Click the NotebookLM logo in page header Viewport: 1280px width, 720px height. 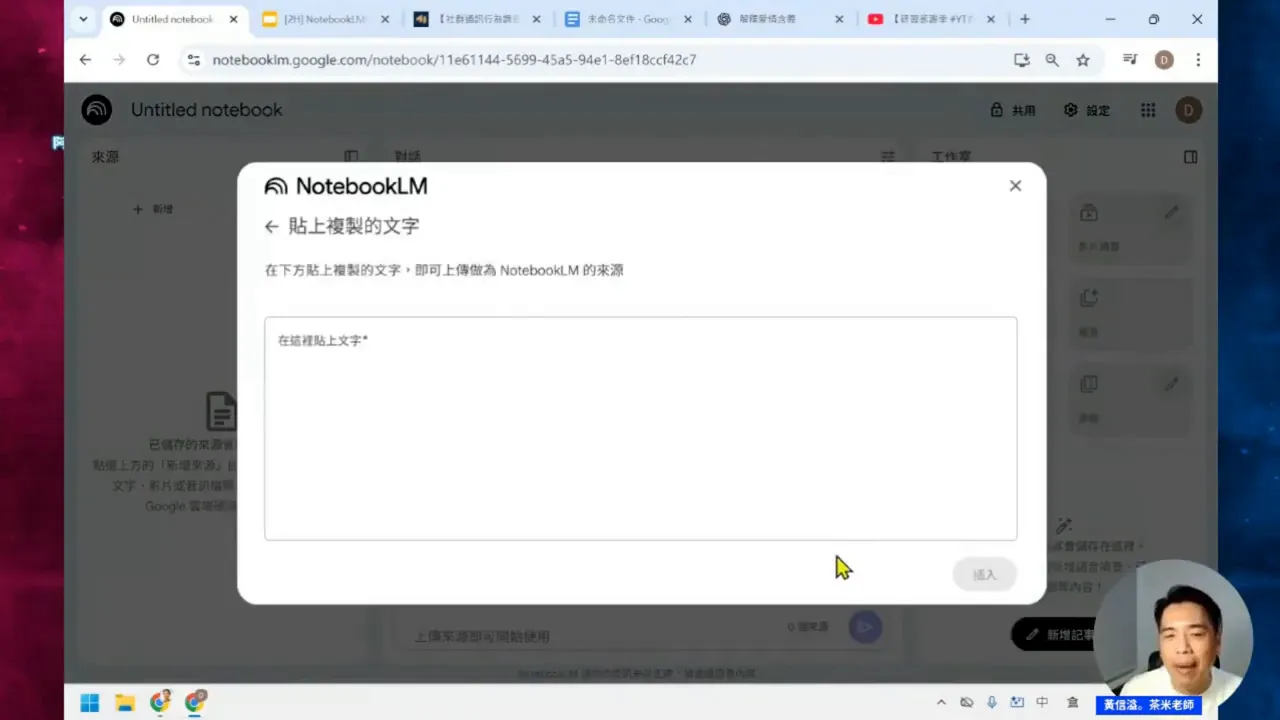[97, 110]
